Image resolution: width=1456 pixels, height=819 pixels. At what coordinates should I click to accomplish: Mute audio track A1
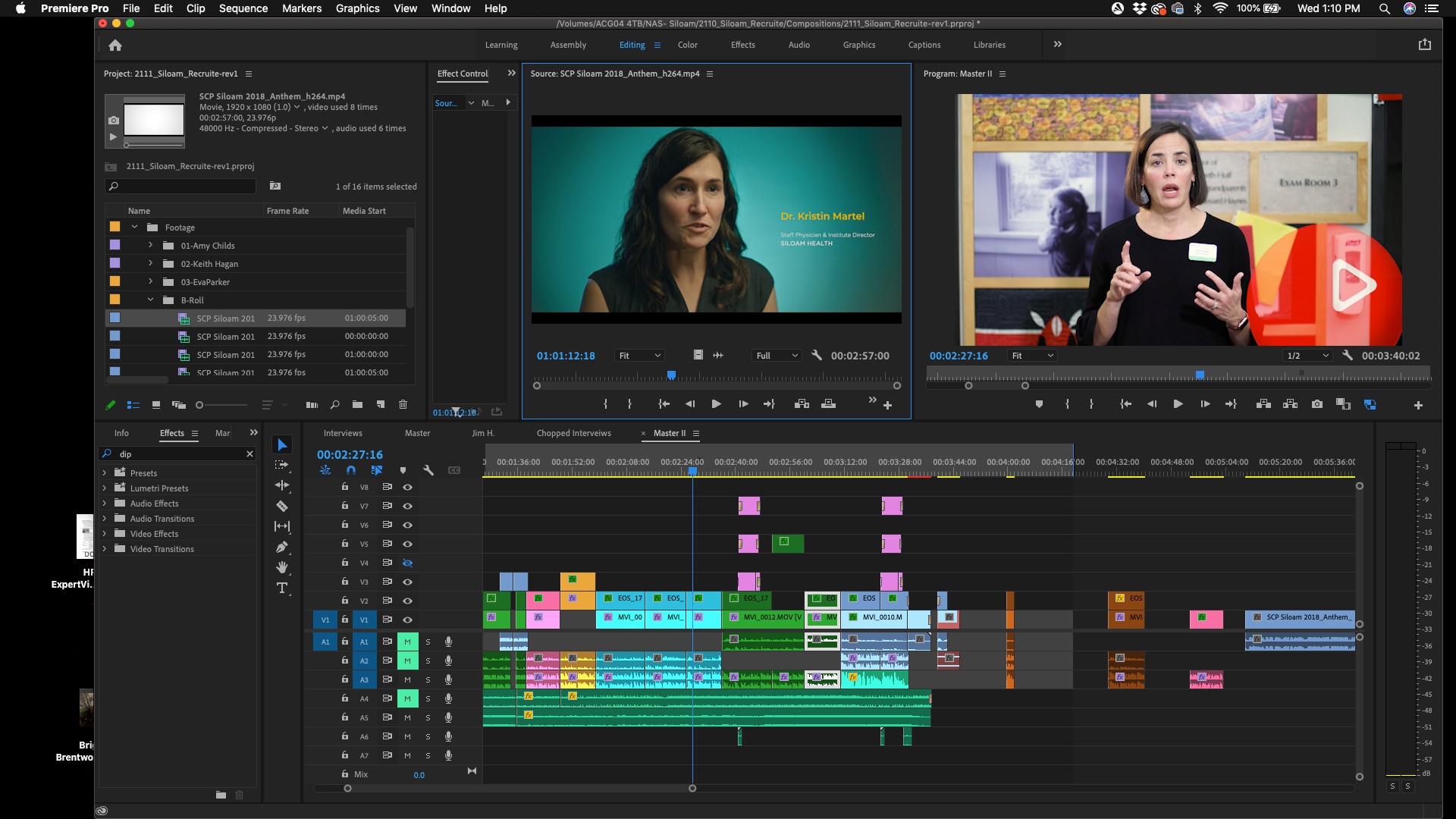[407, 642]
